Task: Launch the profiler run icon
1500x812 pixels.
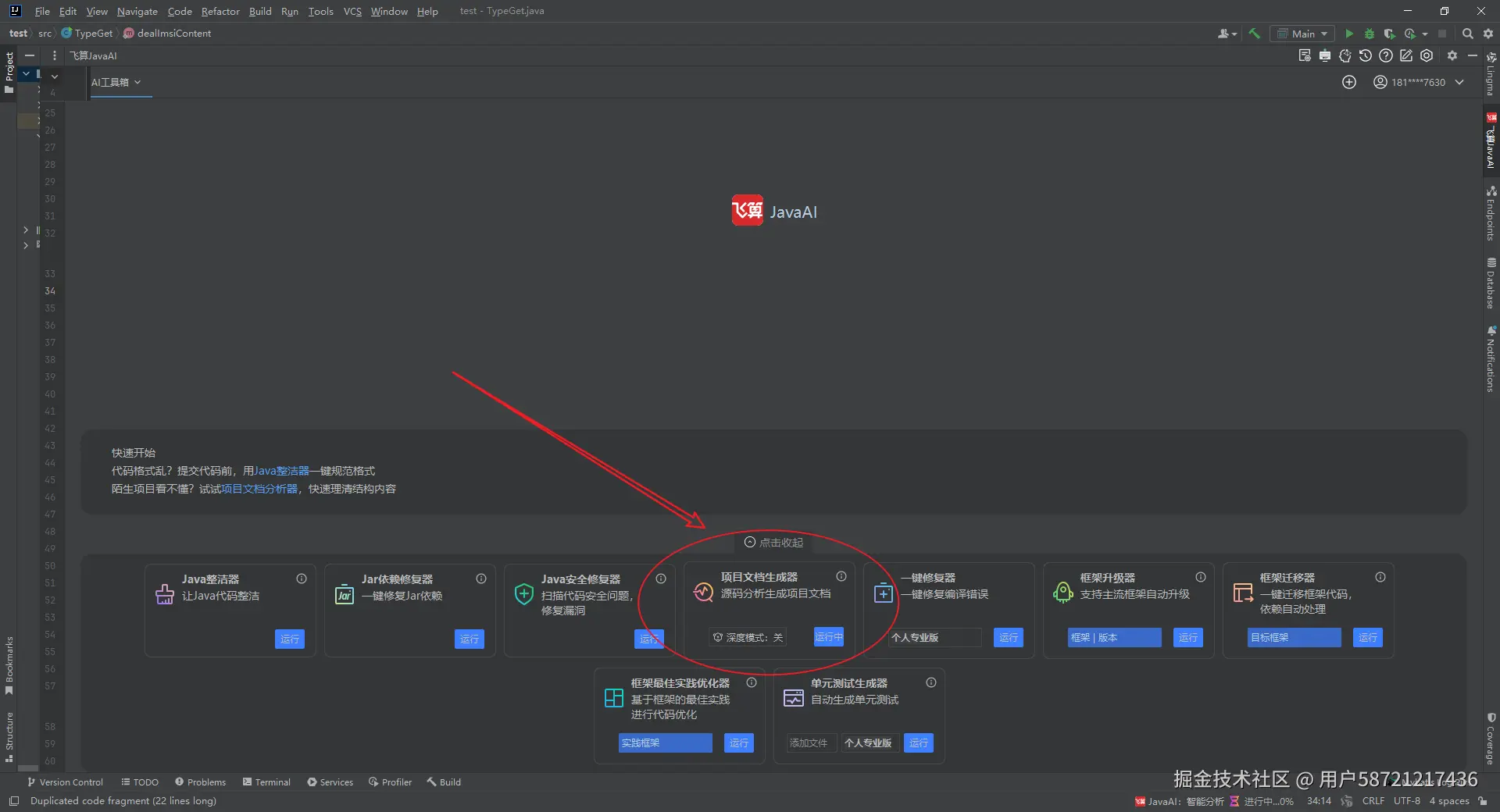Action: [x=1410, y=34]
